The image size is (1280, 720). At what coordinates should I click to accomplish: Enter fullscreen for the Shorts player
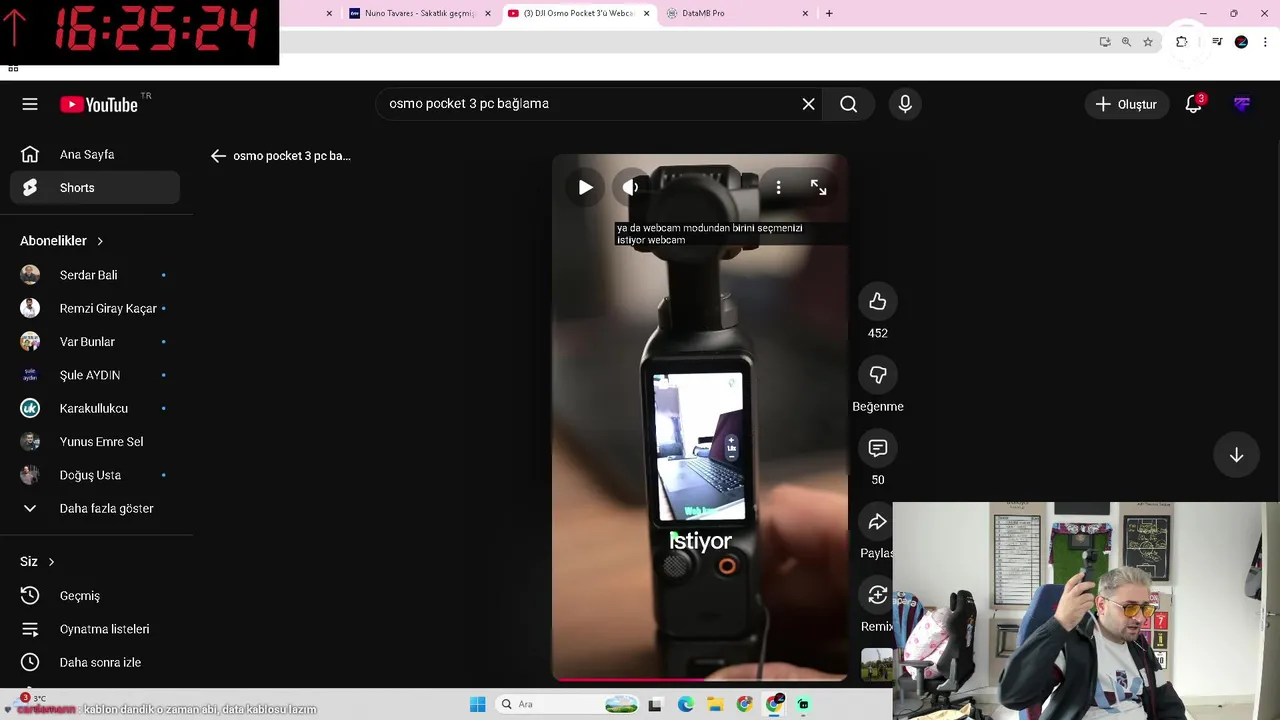818,187
